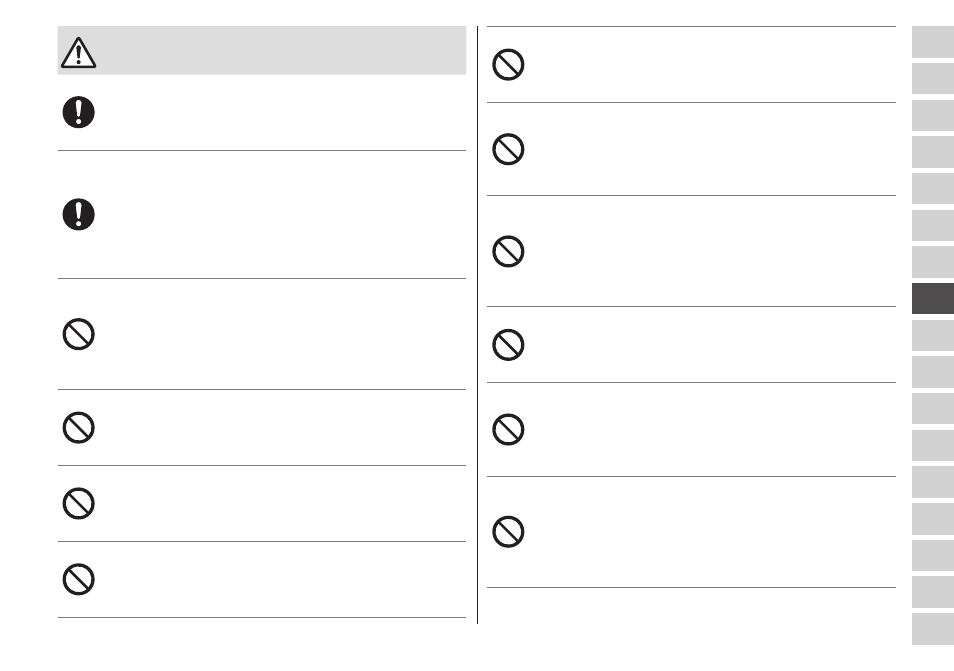Click the fifth prohibition icon in the right column
This screenshot has width=954, height=671.
click(508, 429)
